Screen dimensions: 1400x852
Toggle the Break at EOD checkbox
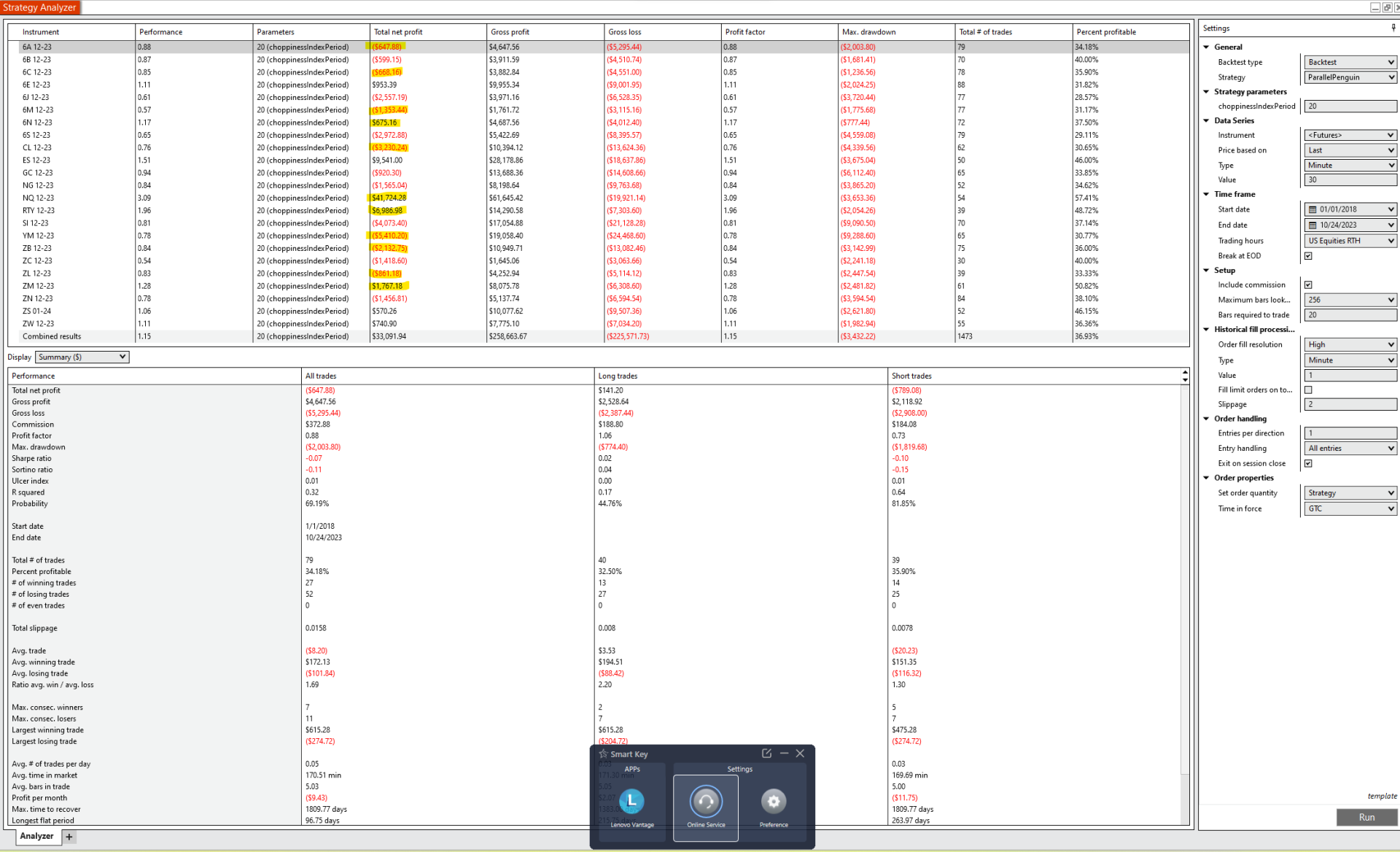[1308, 256]
